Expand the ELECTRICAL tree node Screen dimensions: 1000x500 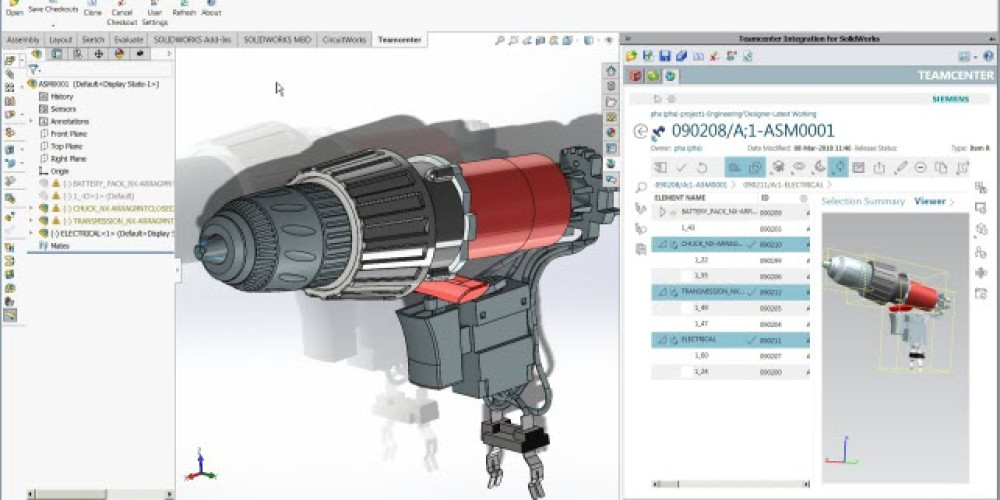31,233
